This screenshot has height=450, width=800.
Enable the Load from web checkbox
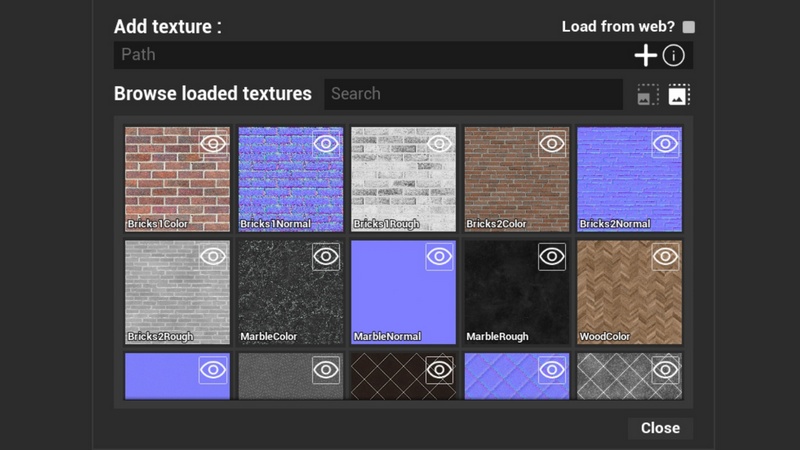click(688, 27)
